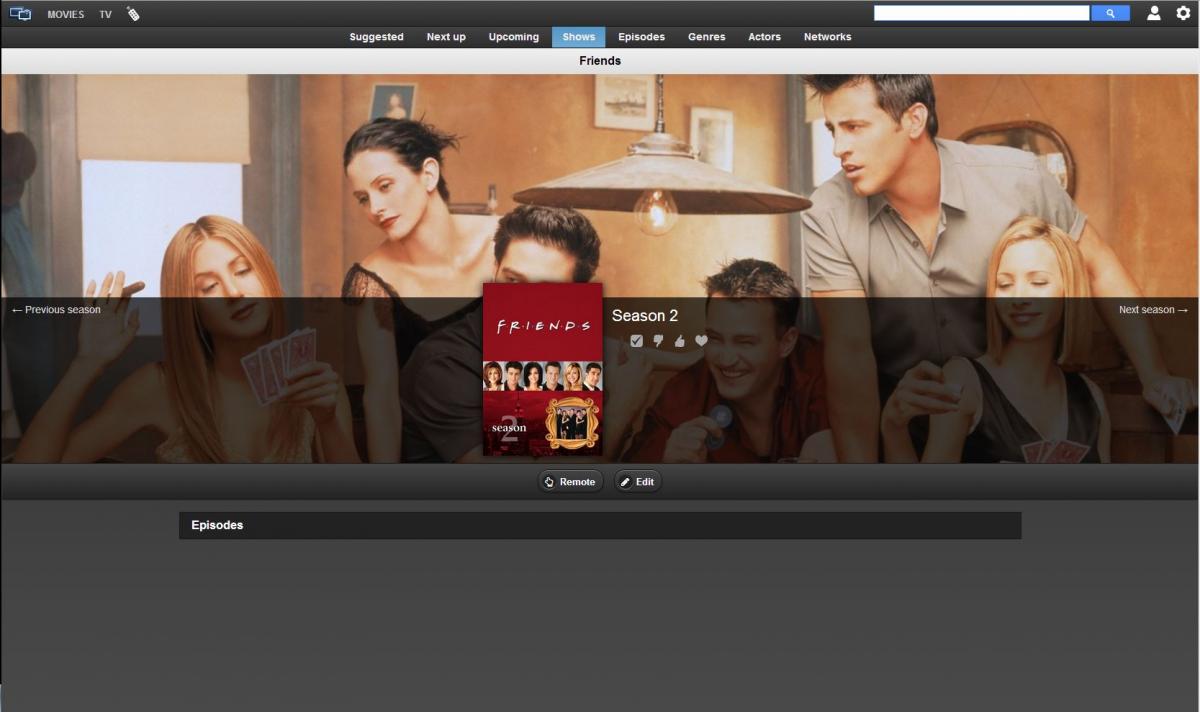1200x712 pixels.
Task: Click the thumbs up like icon
Action: click(x=680, y=341)
